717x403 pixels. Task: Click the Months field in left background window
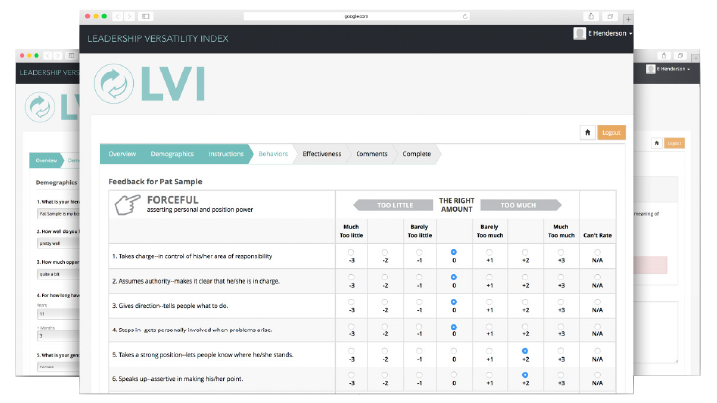point(58,336)
